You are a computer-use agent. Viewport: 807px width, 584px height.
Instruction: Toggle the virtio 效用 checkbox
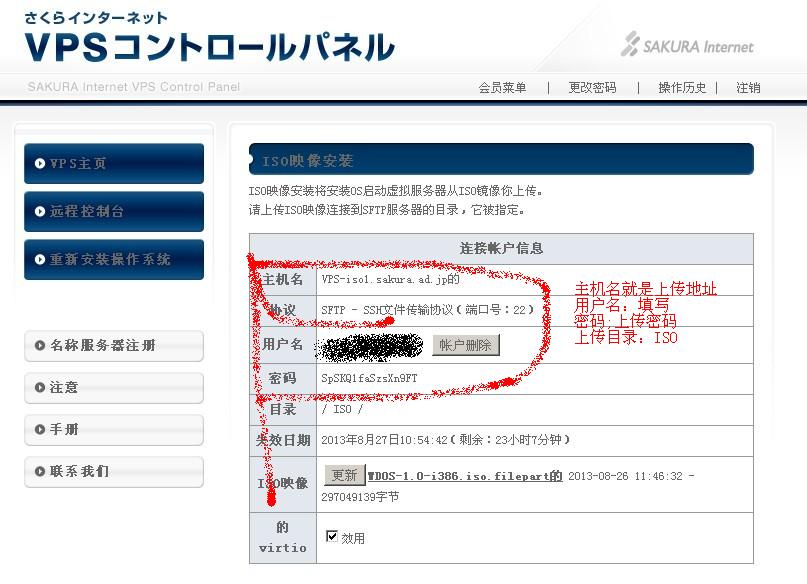pos(332,537)
